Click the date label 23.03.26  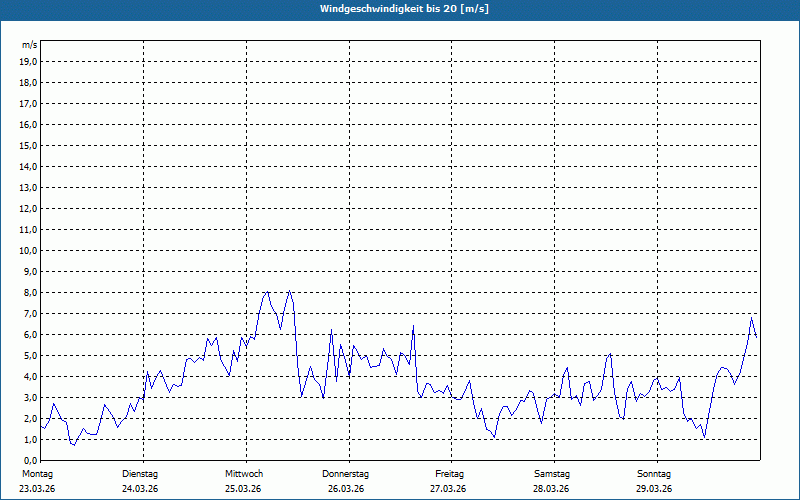(36, 489)
